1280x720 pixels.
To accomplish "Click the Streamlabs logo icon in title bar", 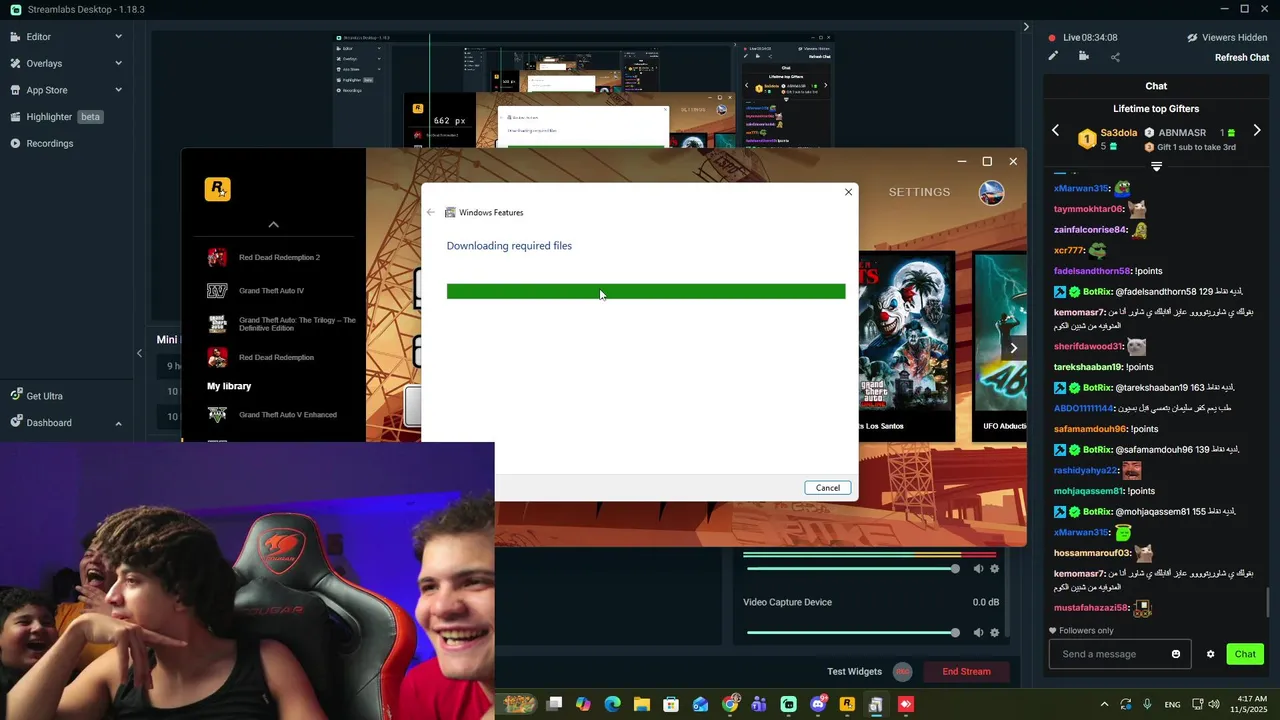I will point(16,9).
